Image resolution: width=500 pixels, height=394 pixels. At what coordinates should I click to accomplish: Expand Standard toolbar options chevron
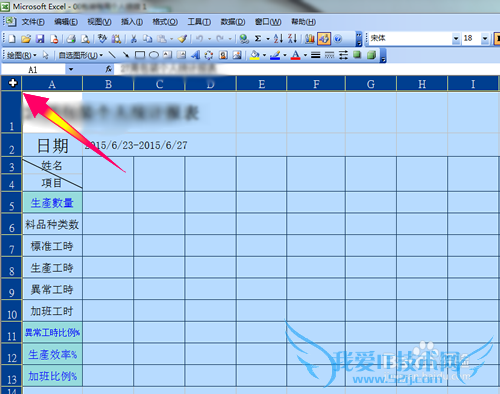coord(359,39)
